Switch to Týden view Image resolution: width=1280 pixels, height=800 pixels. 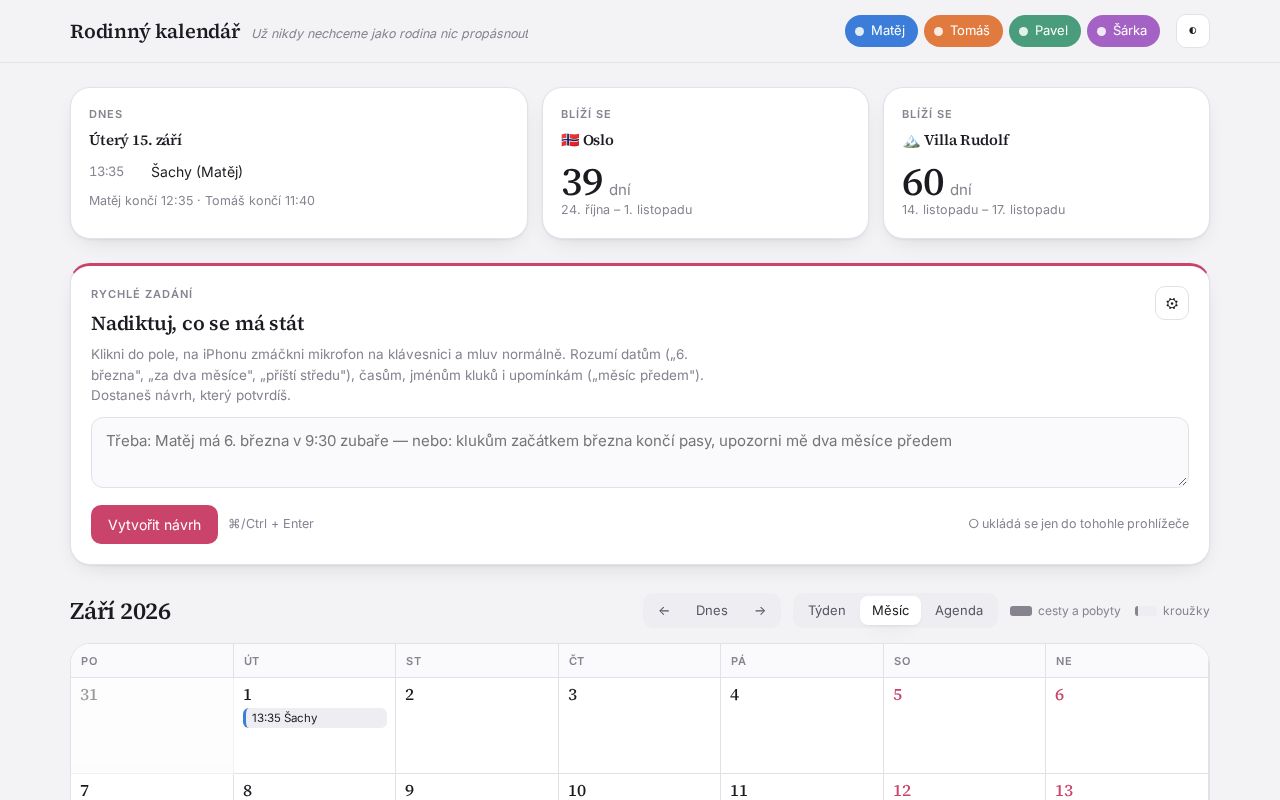(x=827, y=611)
